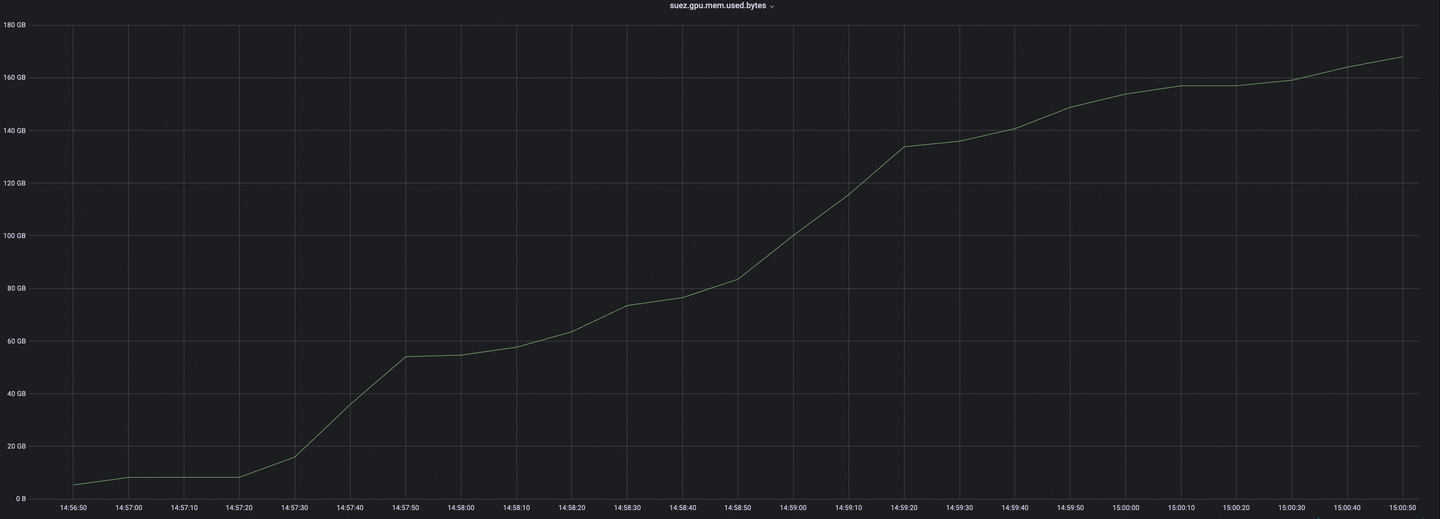
Task: Click the 80 GB y-axis label
Action: tap(16, 288)
